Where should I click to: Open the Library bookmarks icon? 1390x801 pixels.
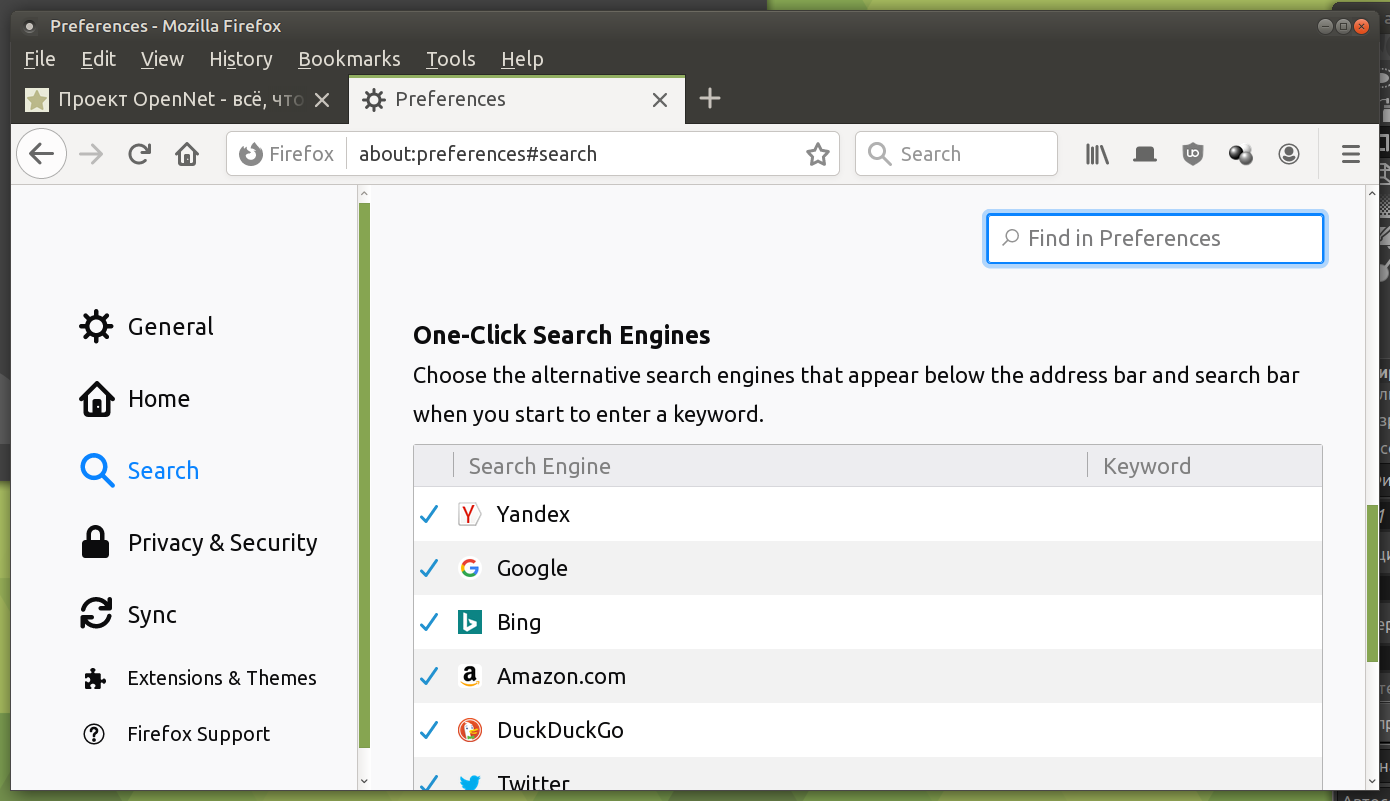1097,154
